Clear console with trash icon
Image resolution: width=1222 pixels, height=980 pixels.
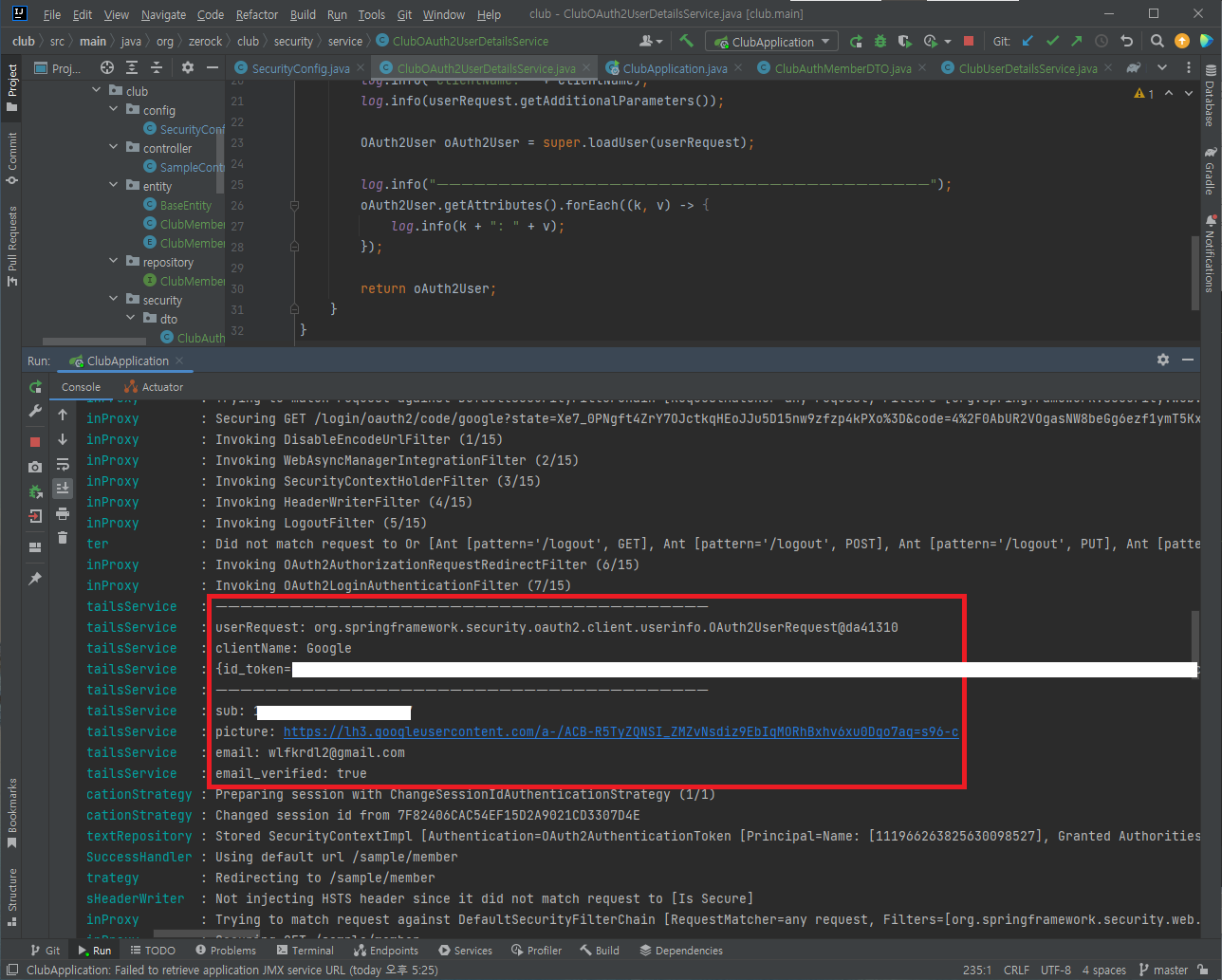click(x=63, y=538)
